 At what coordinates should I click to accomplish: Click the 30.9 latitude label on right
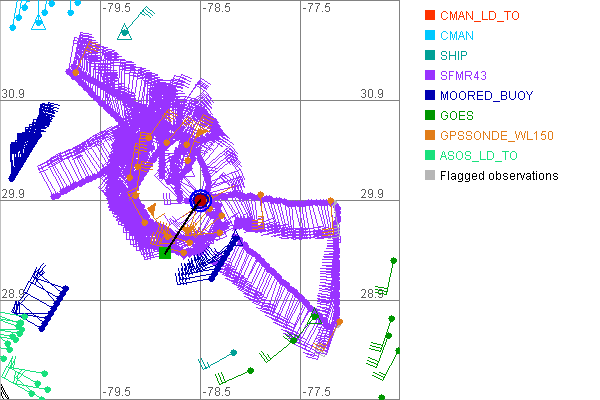(x=372, y=93)
